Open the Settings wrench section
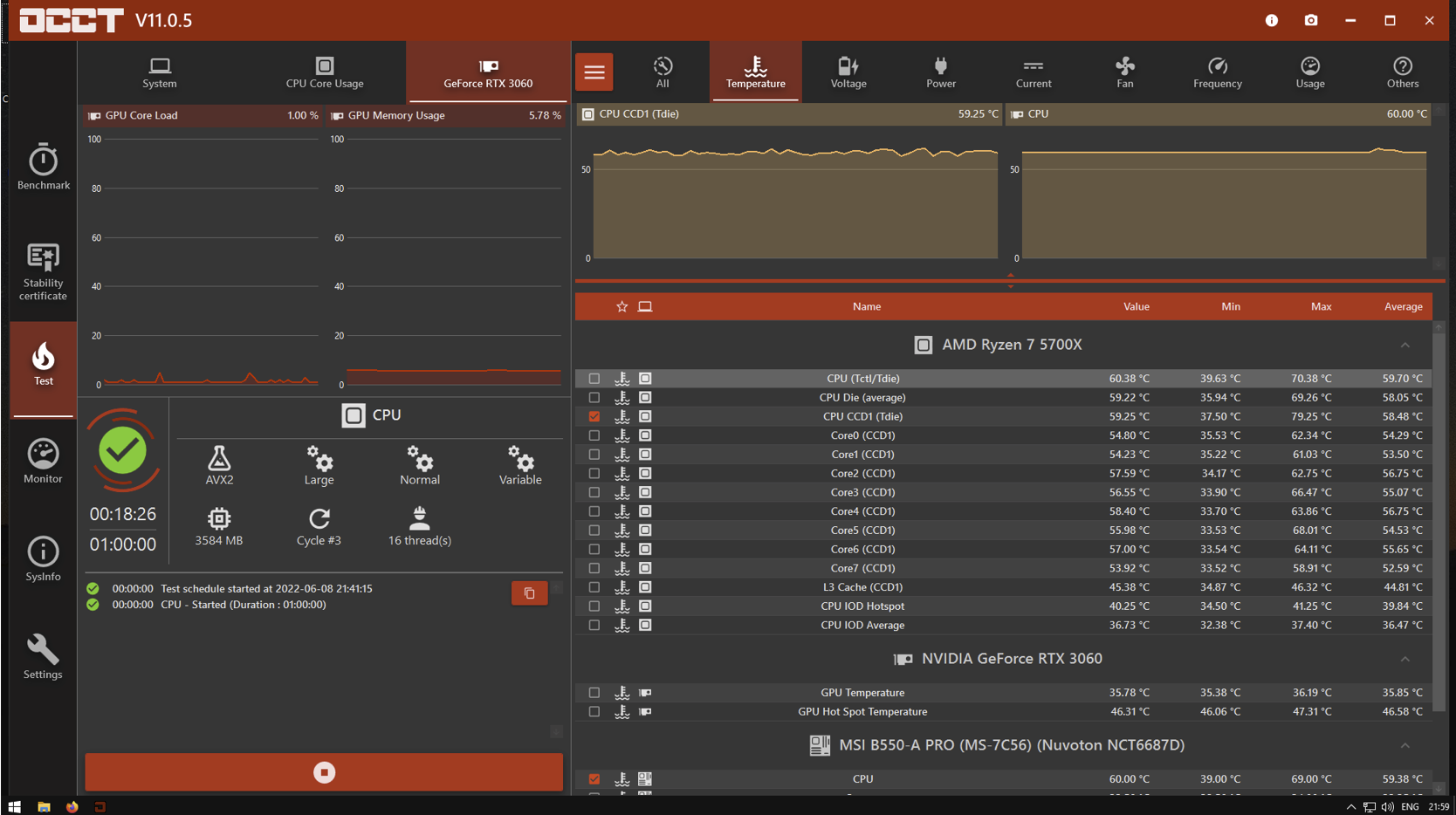This screenshot has height=815, width=1456. pyautogui.click(x=43, y=657)
